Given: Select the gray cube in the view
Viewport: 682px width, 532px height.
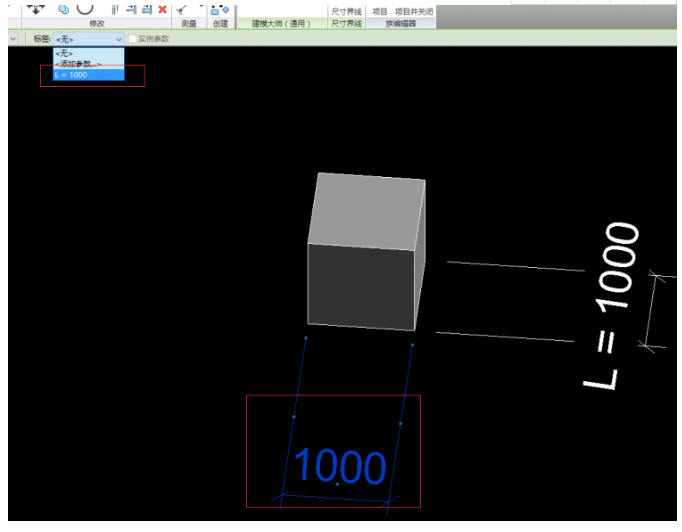Looking at the screenshot, I should [x=366, y=251].
